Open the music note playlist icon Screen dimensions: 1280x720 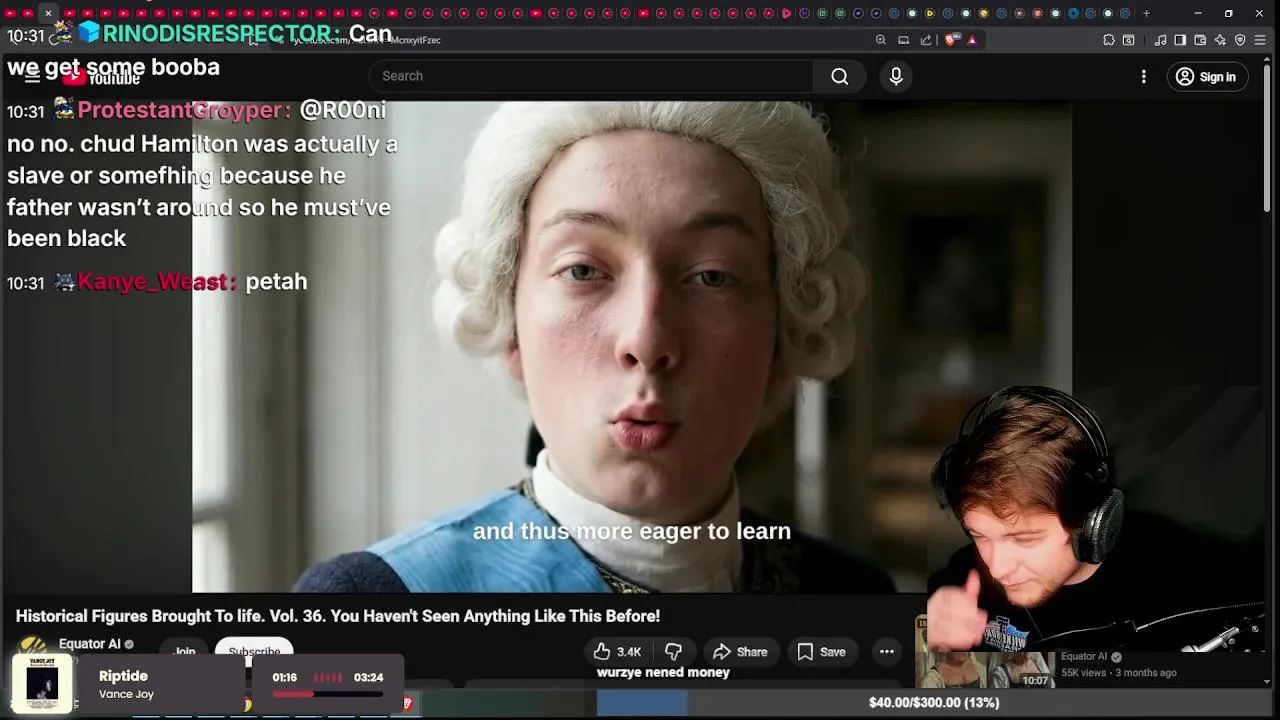1160,40
